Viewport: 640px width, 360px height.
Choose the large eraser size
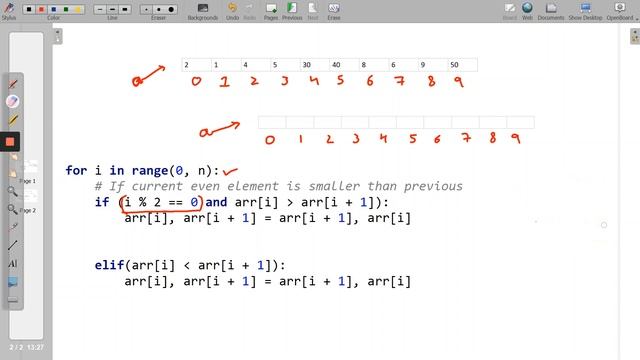[x=171, y=9]
